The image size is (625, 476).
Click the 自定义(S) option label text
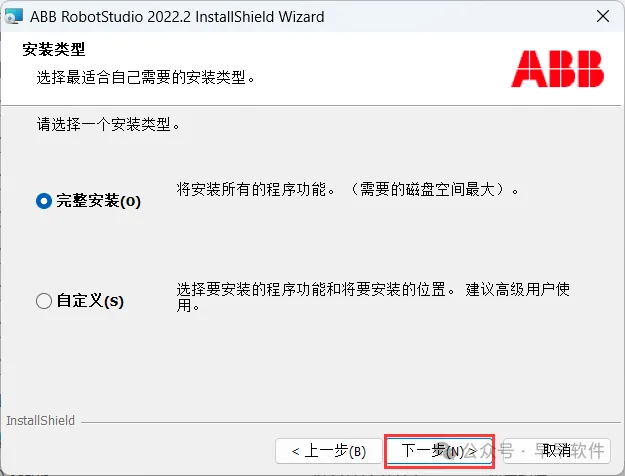90,301
